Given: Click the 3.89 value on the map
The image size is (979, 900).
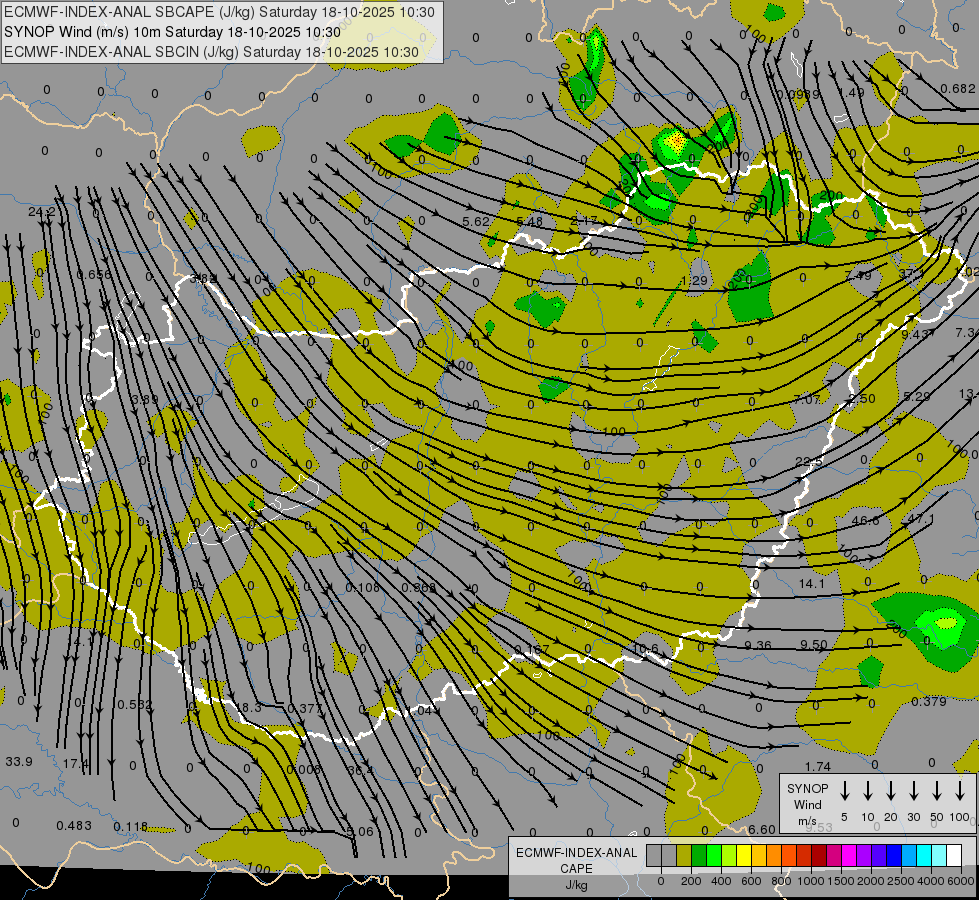Looking at the screenshot, I should click(145, 400).
